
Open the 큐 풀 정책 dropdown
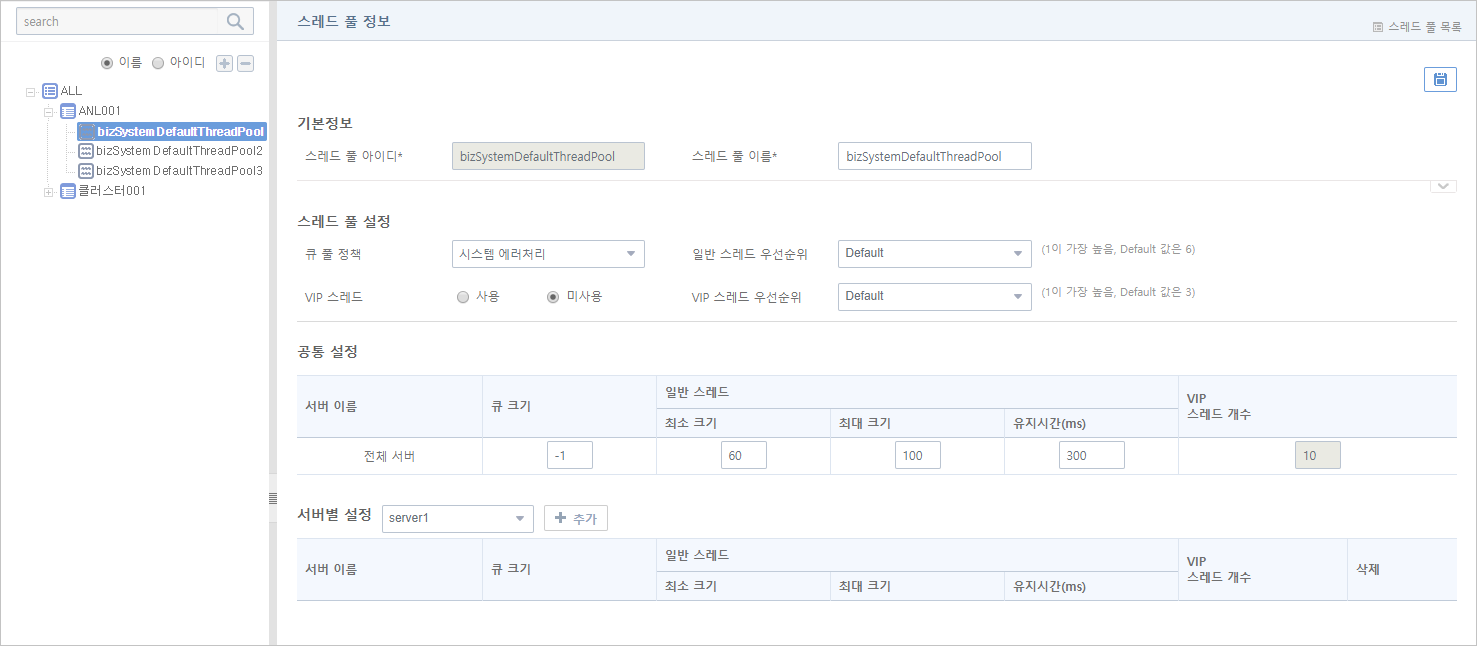pyautogui.click(x=548, y=254)
